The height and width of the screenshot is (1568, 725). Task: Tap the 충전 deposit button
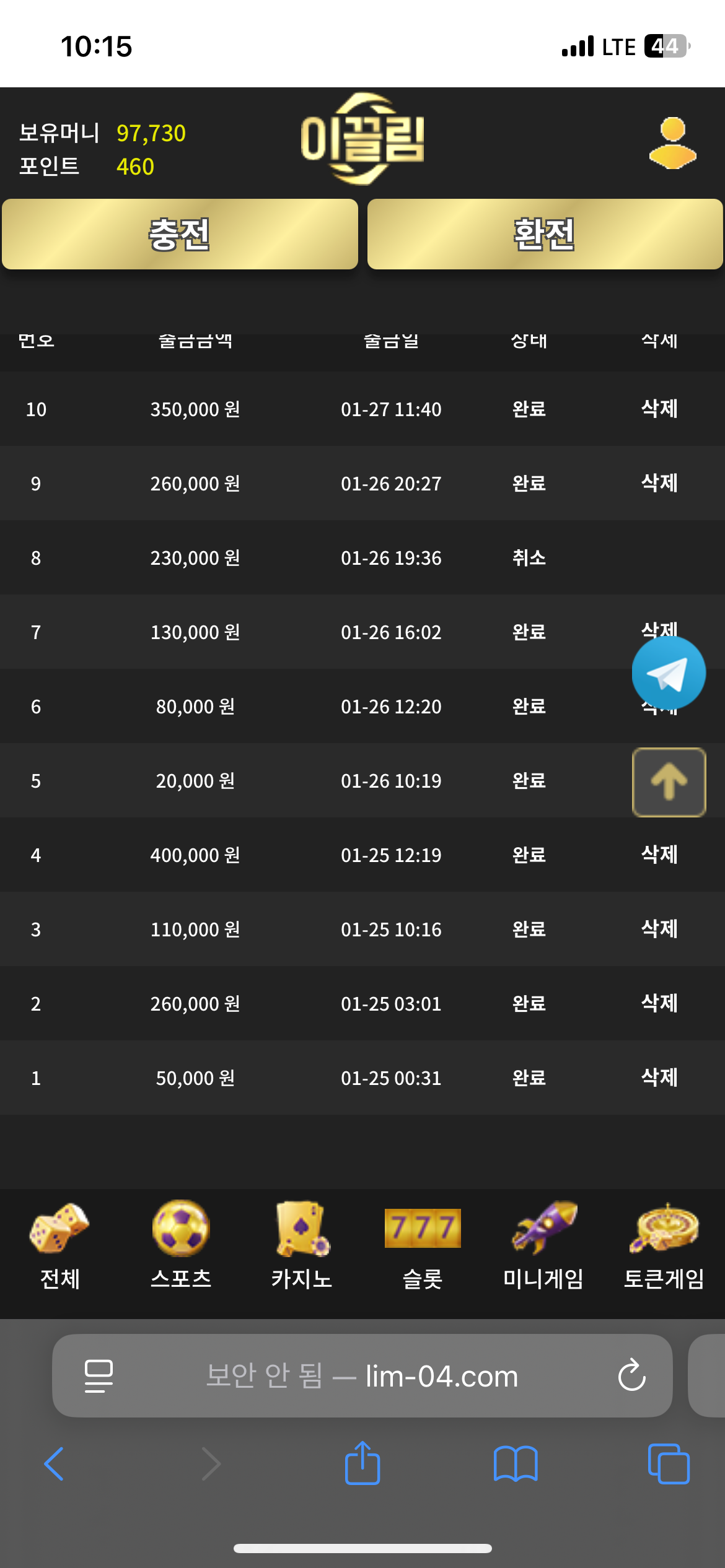coord(180,234)
